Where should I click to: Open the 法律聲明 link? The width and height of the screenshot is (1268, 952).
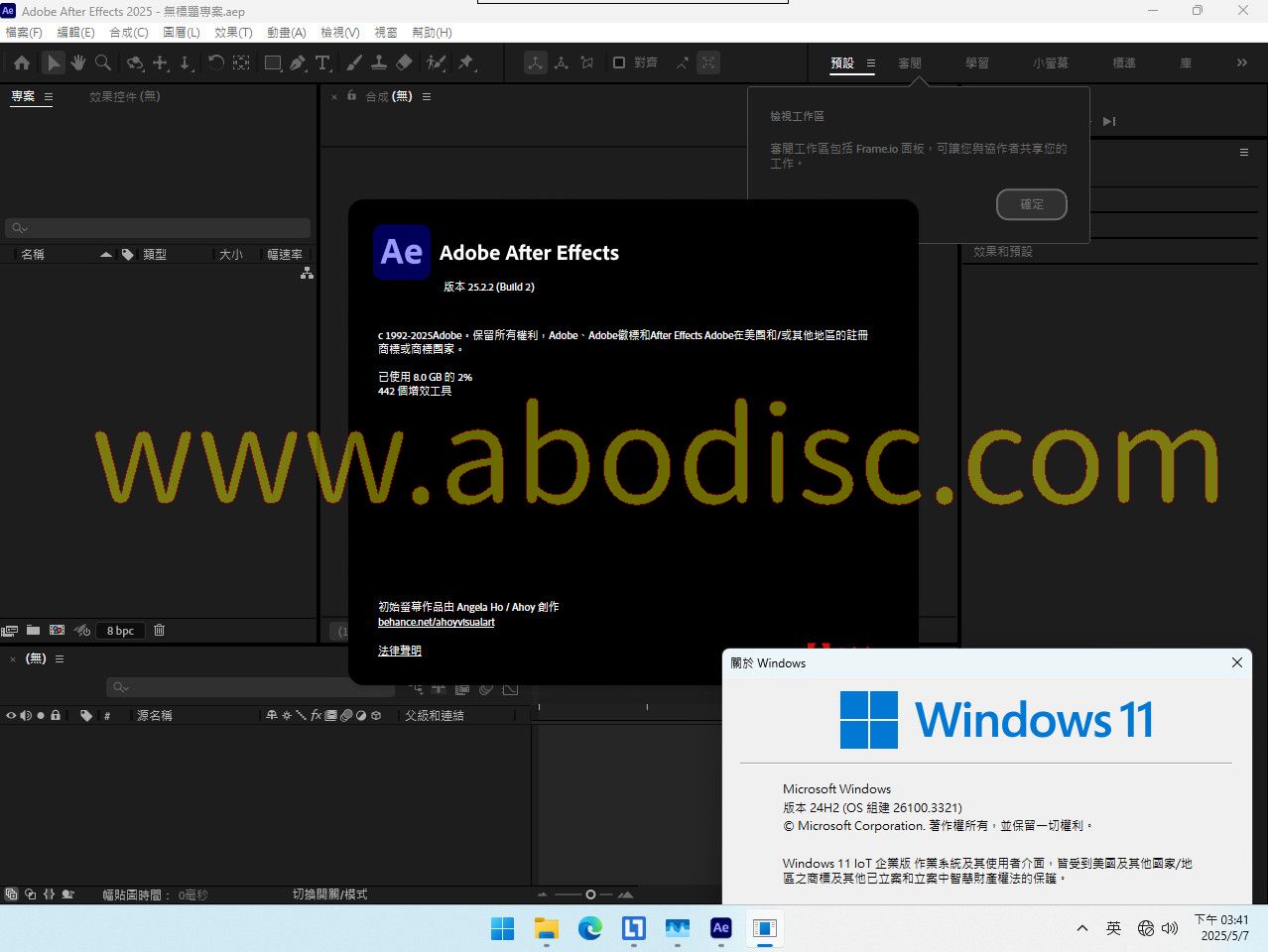pos(400,651)
